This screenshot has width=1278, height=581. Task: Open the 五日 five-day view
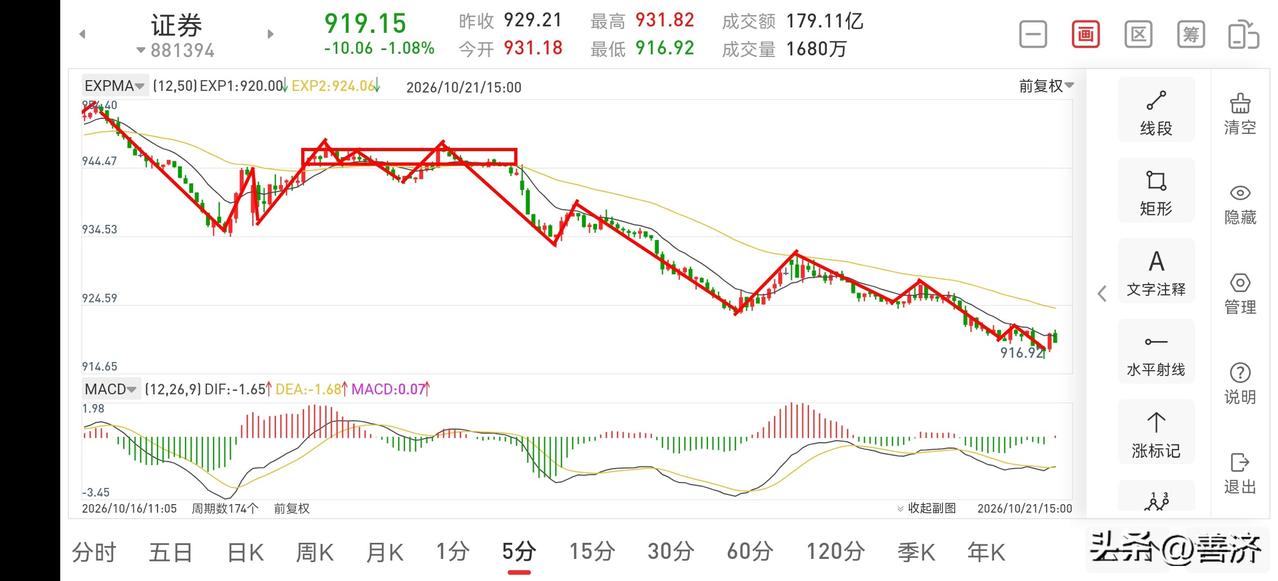pyautogui.click(x=171, y=551)
